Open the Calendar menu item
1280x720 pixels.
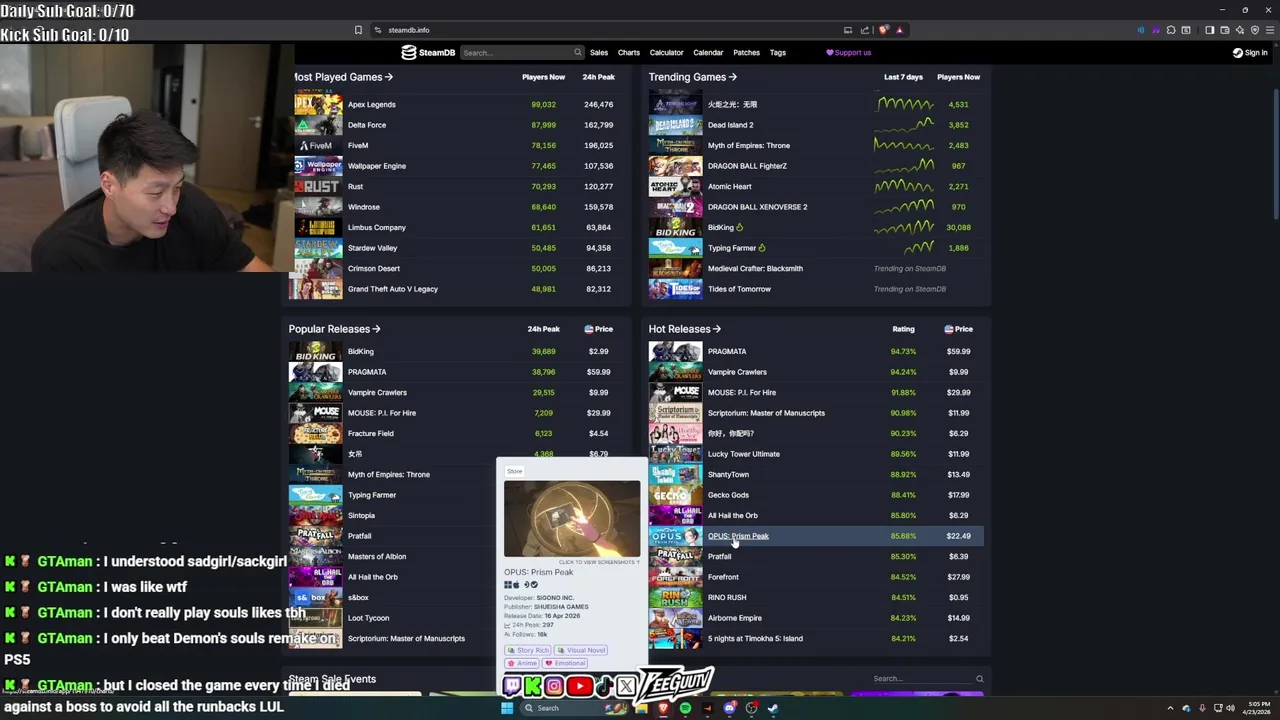pos(708,52)
